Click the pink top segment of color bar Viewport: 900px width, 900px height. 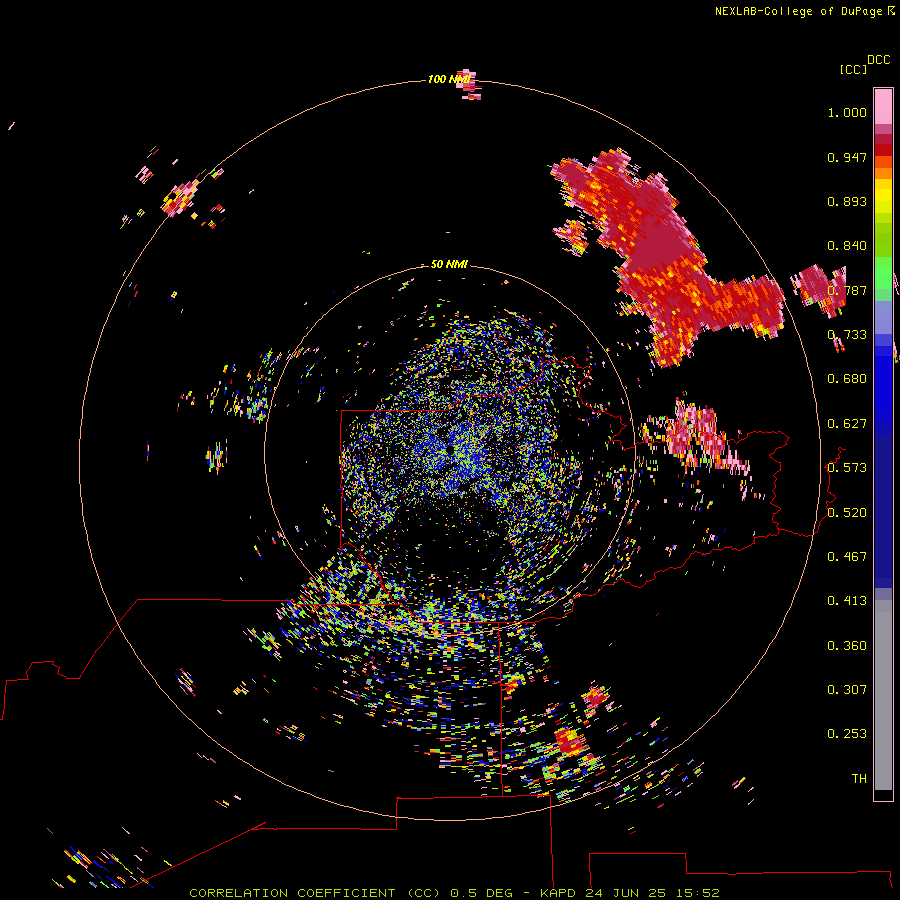coord(883,106)
